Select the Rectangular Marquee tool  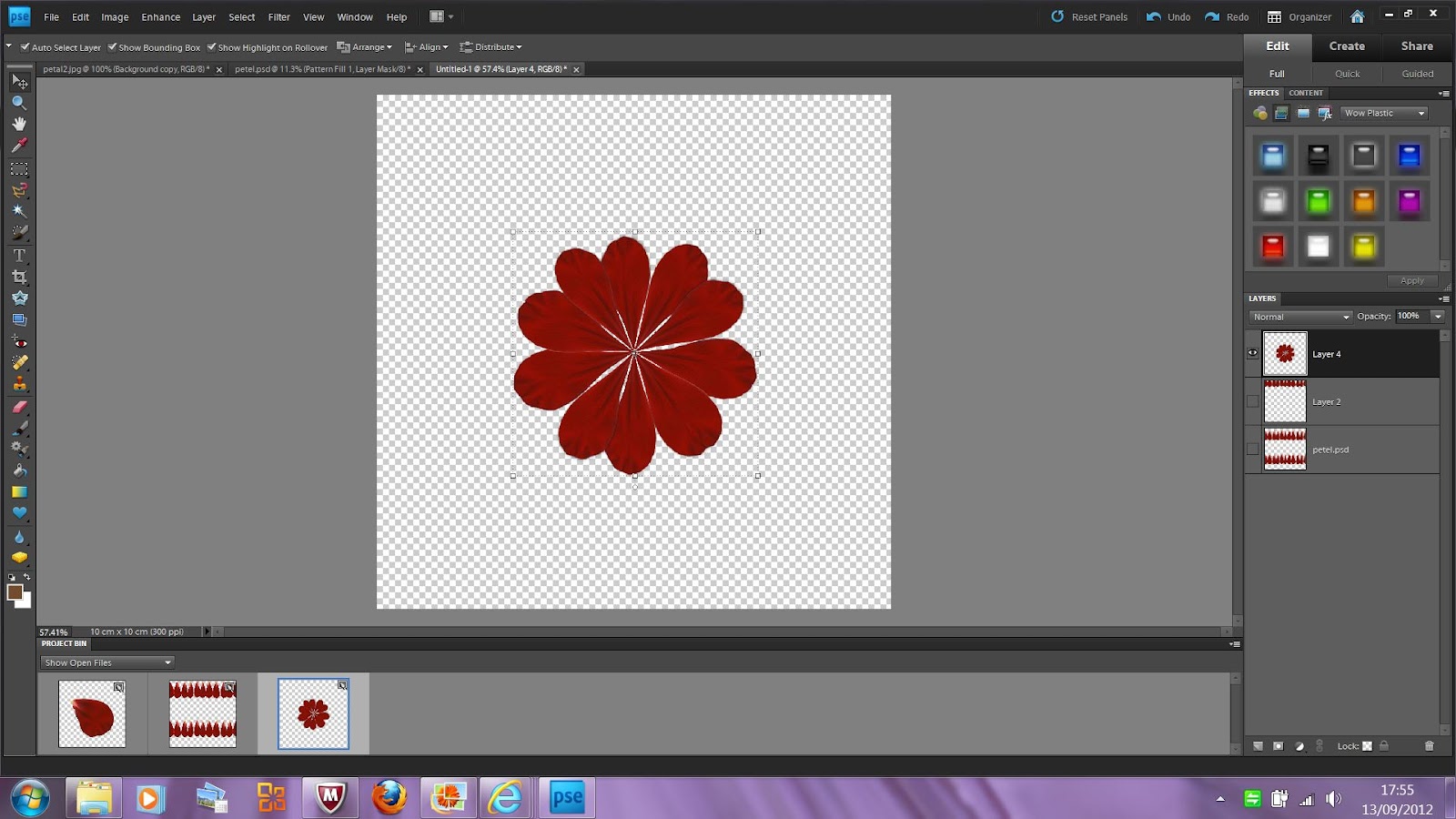[x=19, y=167]
